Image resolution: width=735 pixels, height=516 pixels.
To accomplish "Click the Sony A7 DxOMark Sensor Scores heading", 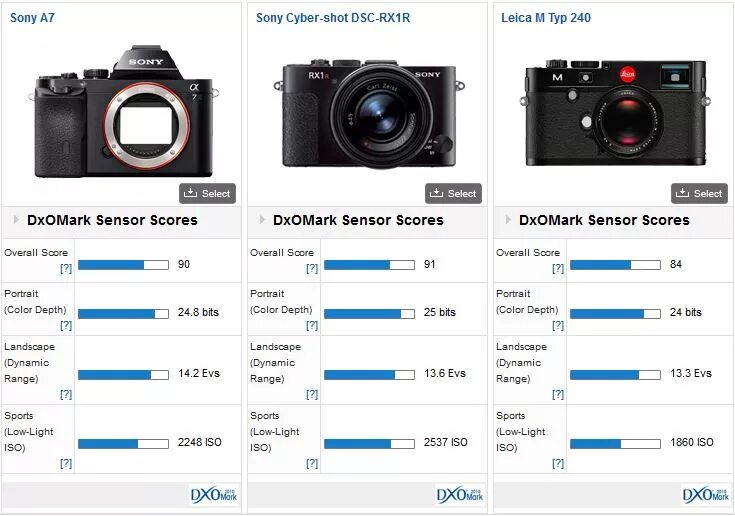I will tap(112, 220).
